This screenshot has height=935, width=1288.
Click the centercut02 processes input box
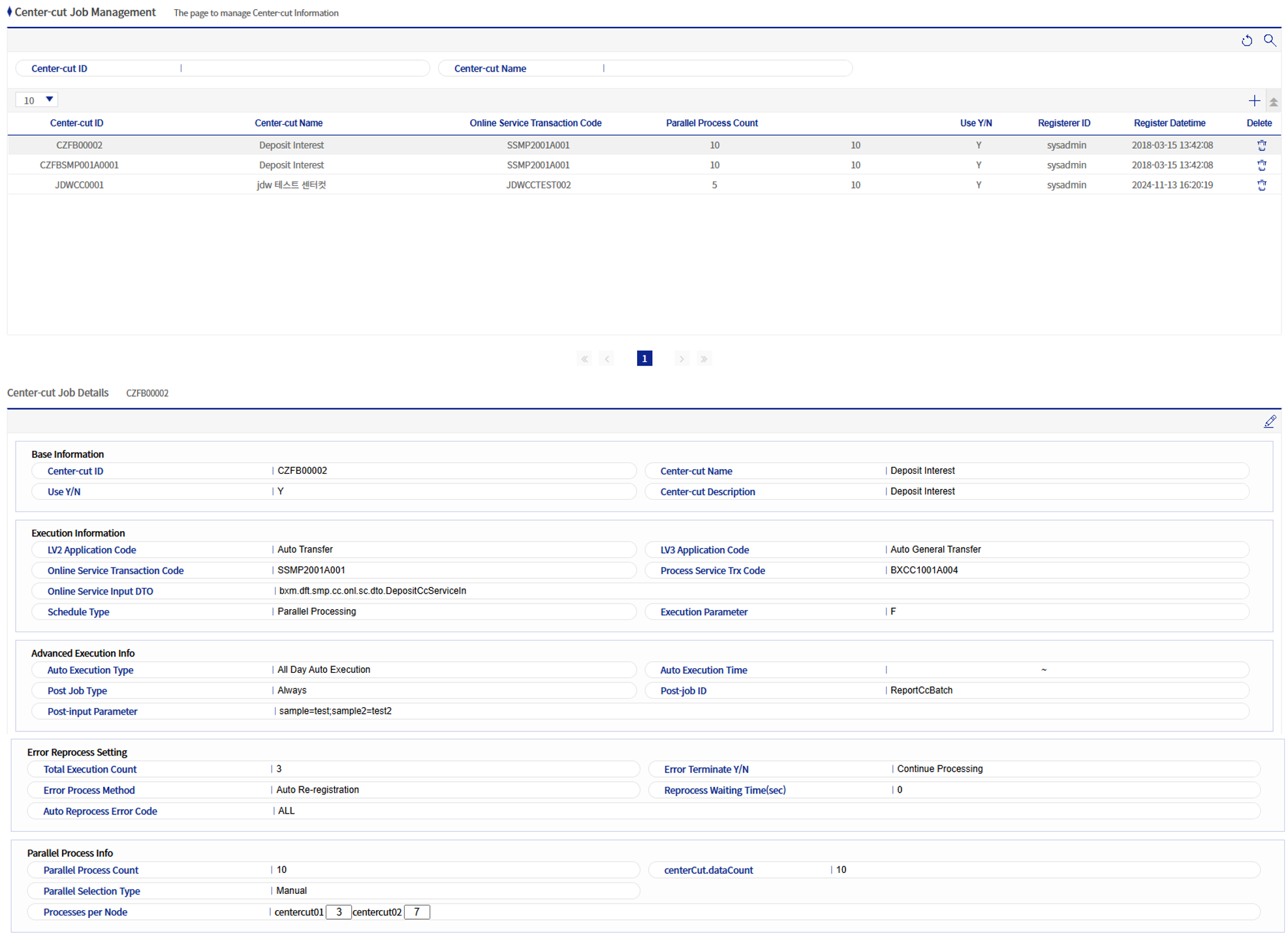point(416,912)
